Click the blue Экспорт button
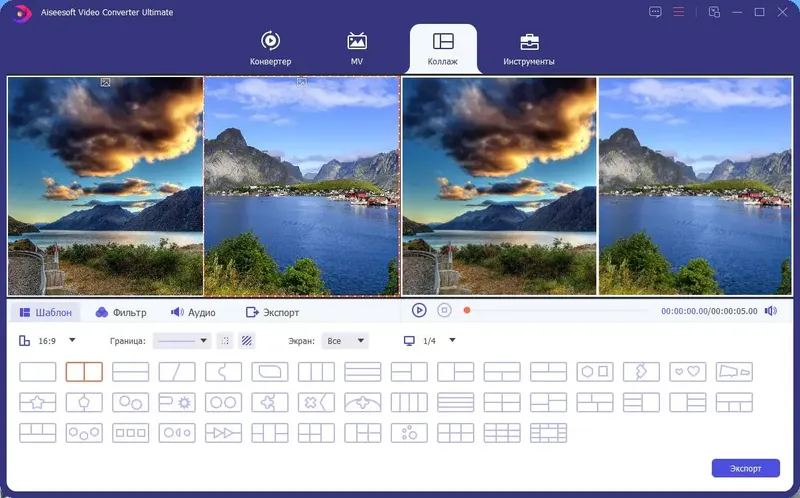 [745, 468]
